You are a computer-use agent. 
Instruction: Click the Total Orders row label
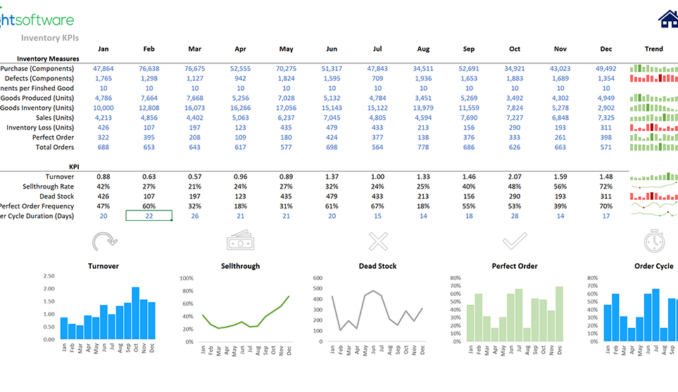coord(55,147)
